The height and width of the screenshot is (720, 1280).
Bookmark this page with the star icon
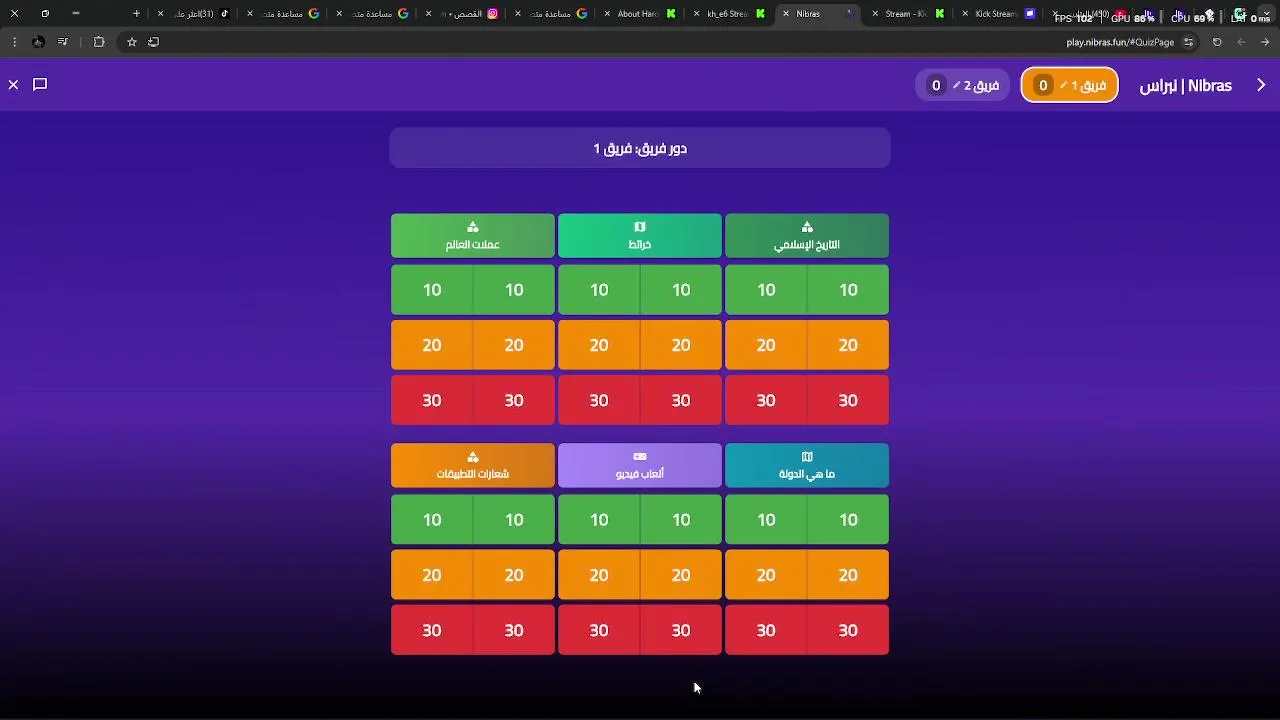[x=131, y=42]
